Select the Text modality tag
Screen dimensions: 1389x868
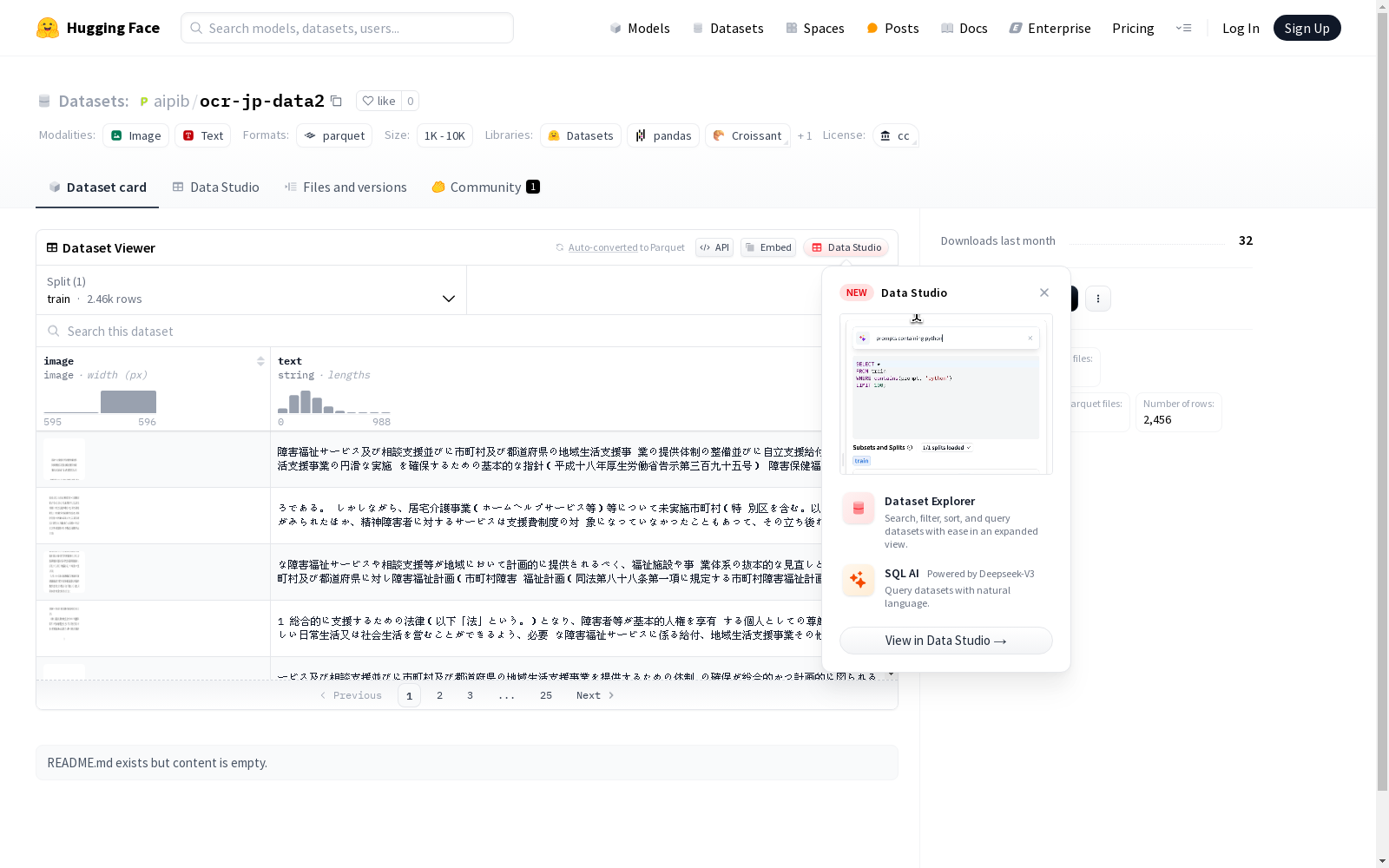[203, 135]
